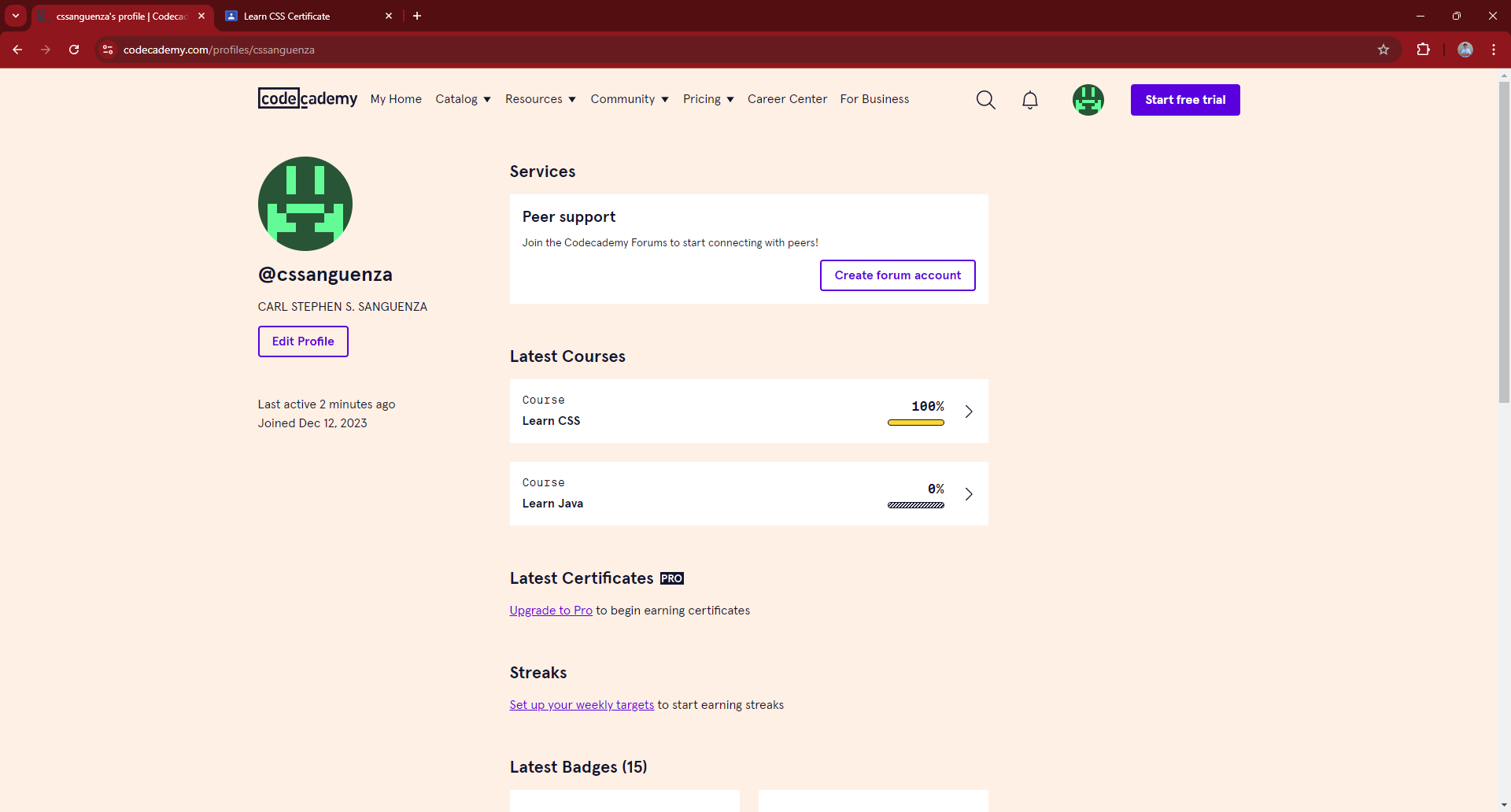Open Learn CSS course chevron

coord(969,412)
